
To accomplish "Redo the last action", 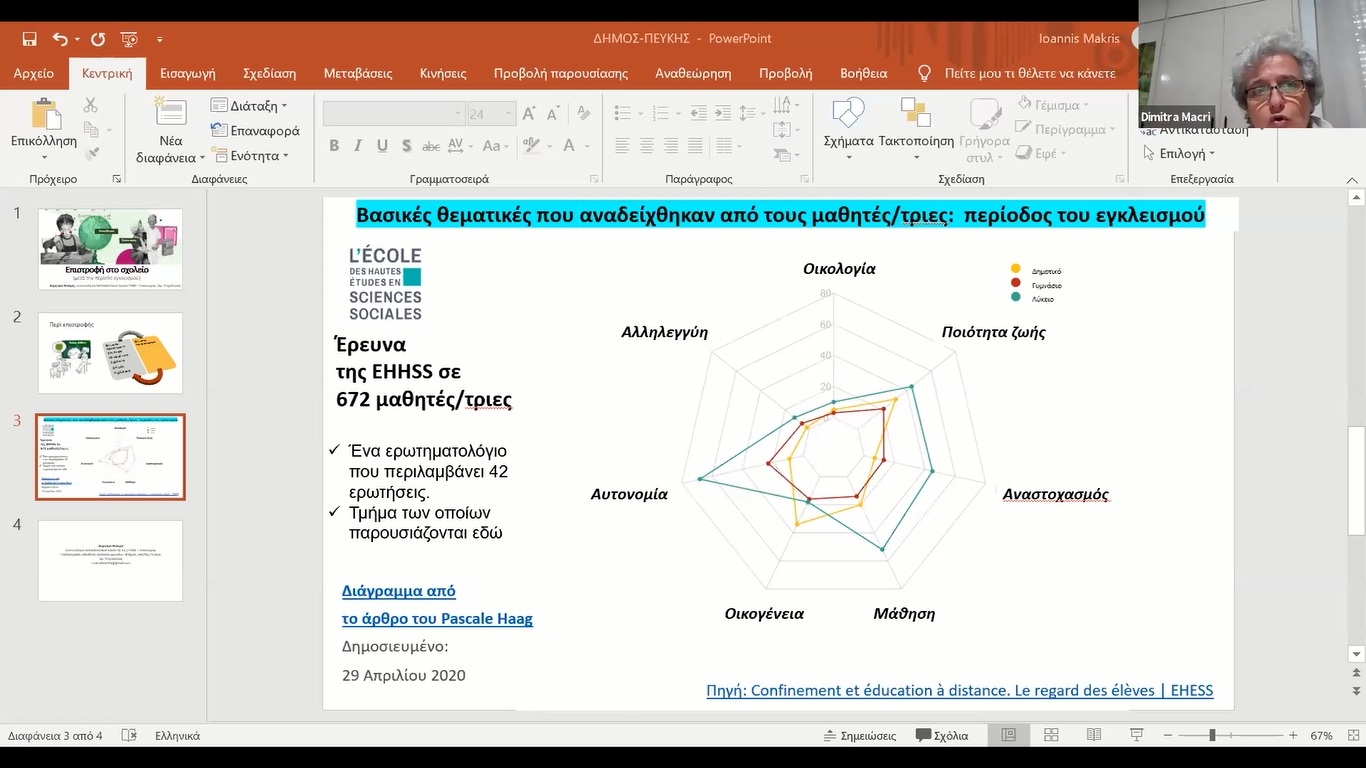I will tap(98, 39).
